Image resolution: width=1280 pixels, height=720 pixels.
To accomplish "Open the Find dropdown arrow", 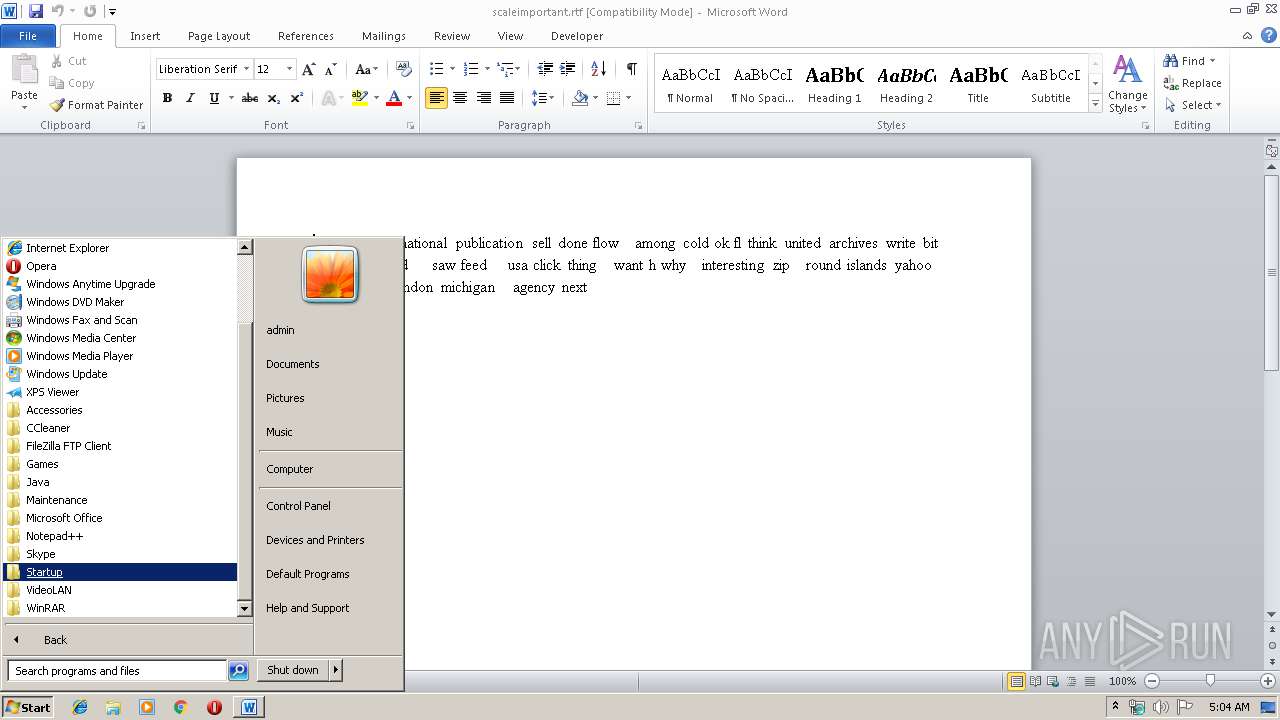I will [1212, 61].
